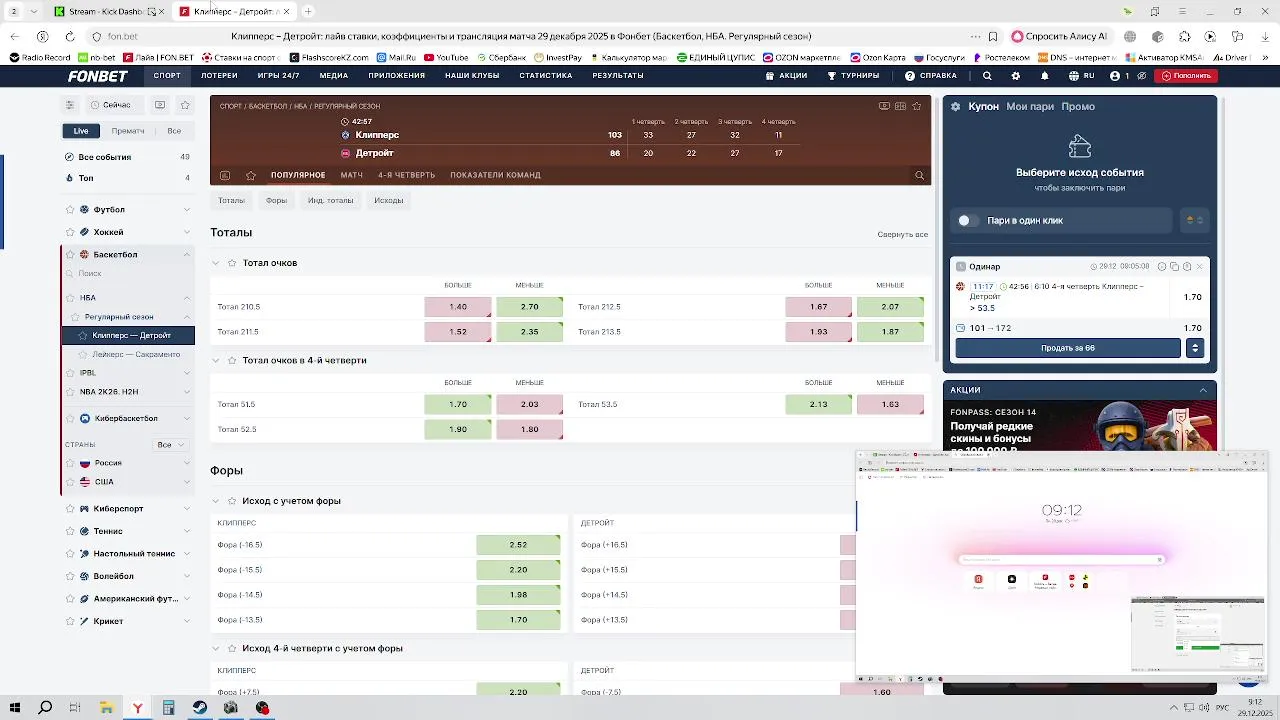Open the match video stream icon in the match header
Image resolution: width=1280 pixels, height=720 pixels.
click(884, 106)
